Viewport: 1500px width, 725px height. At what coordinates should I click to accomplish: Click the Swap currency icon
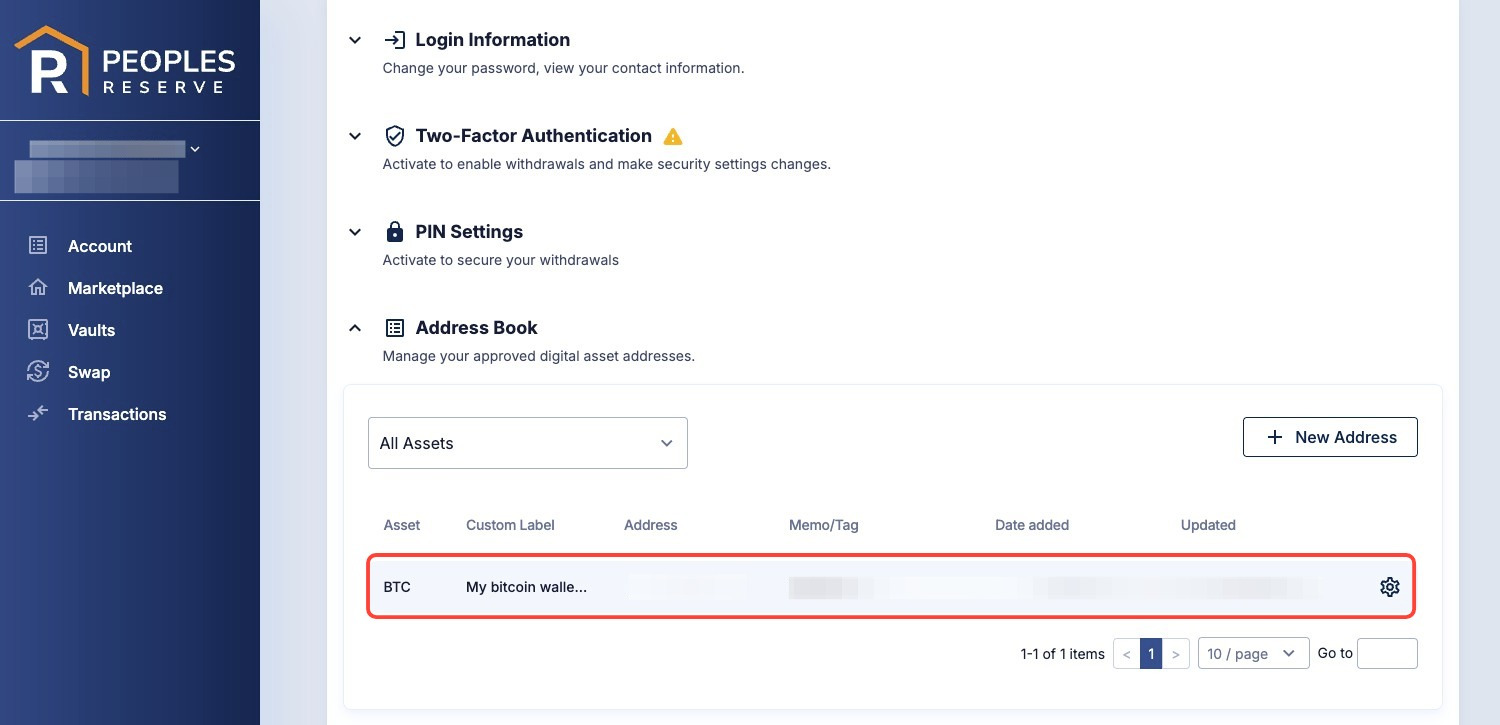[38, 371]
